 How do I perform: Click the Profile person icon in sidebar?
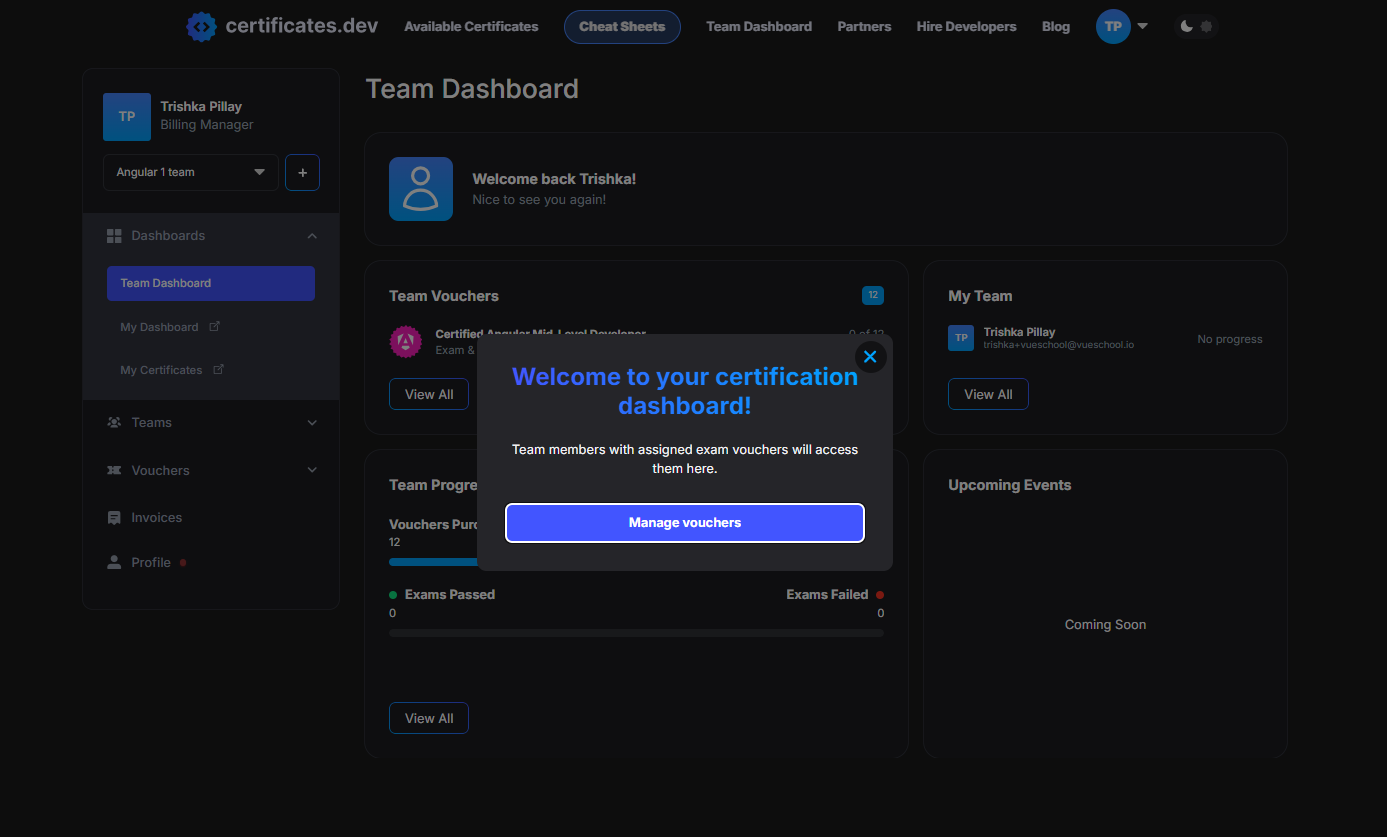[114, 562]
